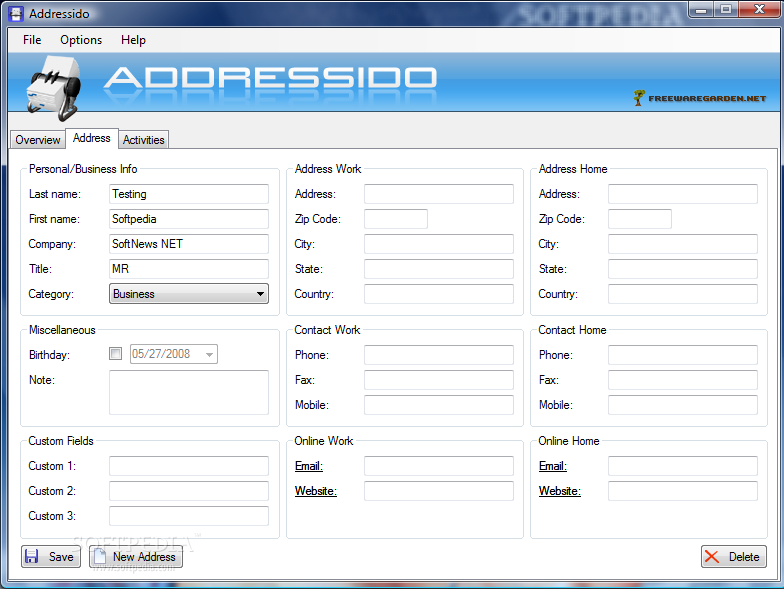784x589 pixels.
Task: Click the New Address button
Action: pyautogui.click(x=136, y=556)
